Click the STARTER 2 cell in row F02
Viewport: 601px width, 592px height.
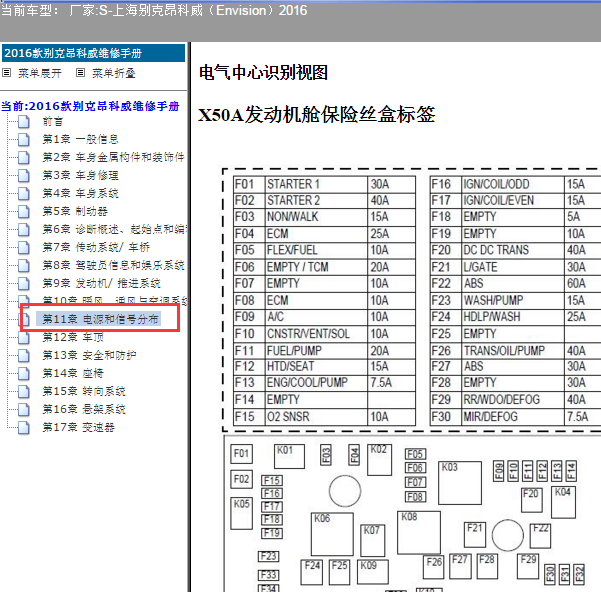tap(316, 200)
